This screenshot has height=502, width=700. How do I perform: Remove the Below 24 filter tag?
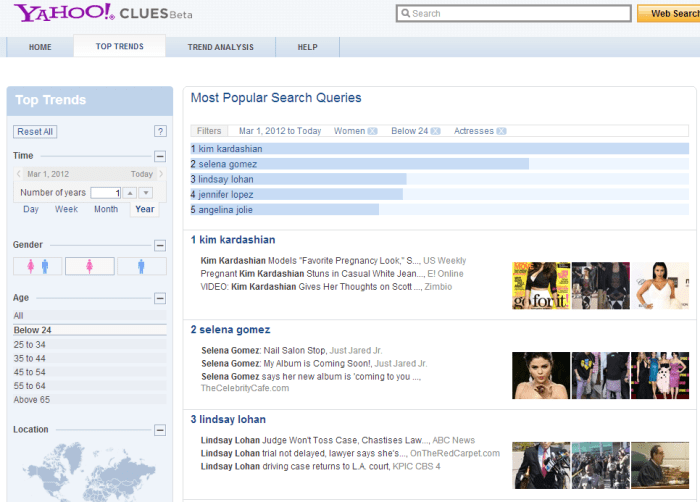(x=435, y=131)
